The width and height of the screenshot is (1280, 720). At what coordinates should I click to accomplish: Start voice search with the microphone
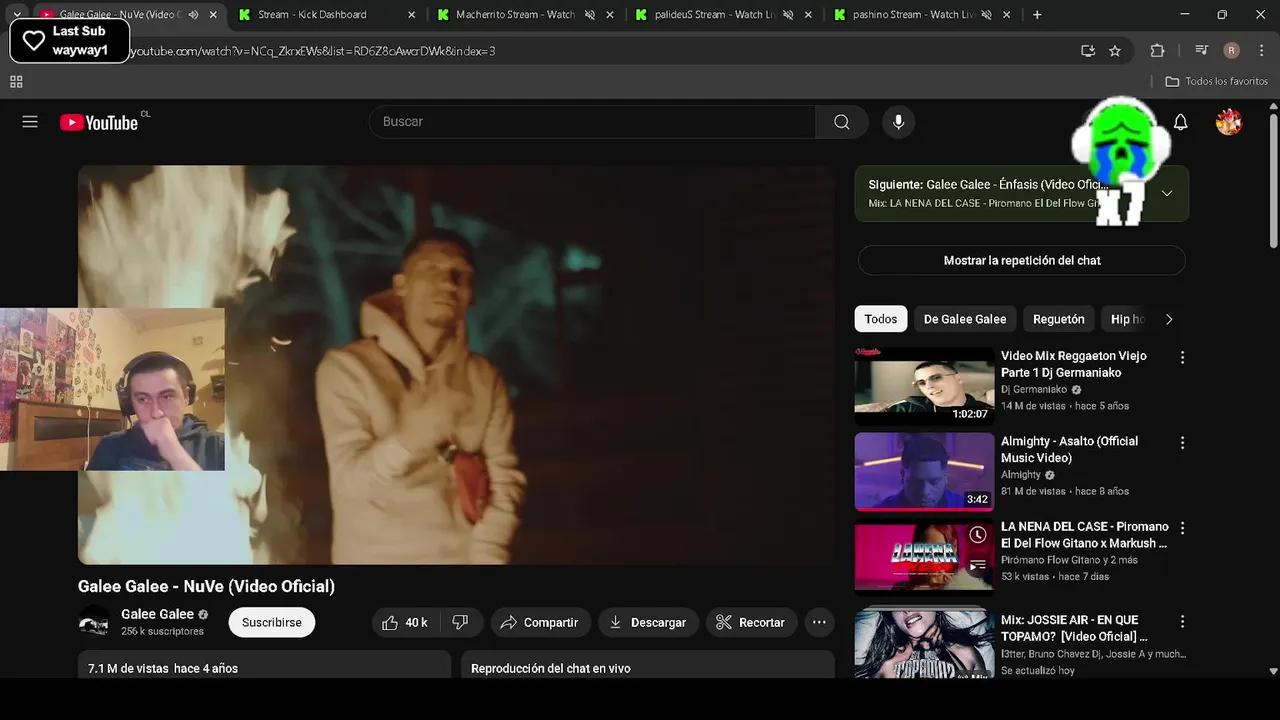click(x=898, y=122)
